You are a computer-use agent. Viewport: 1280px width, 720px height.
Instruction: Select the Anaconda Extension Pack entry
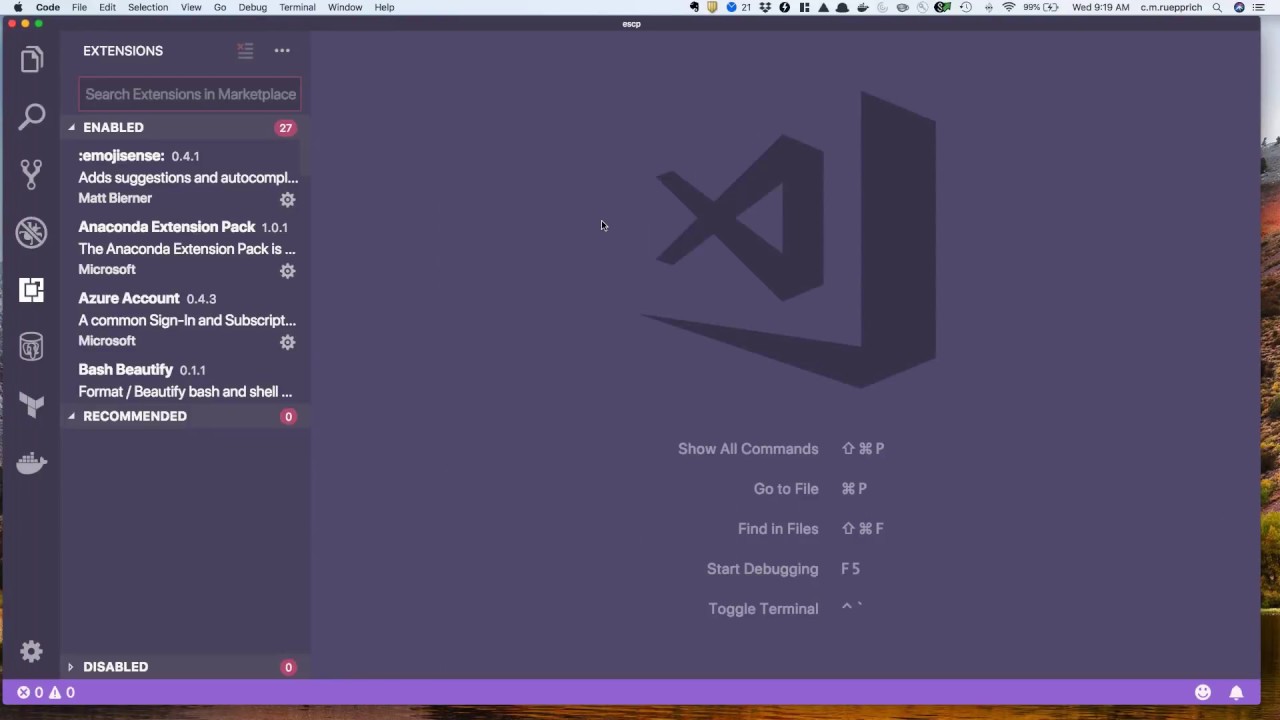coord(186,248)
